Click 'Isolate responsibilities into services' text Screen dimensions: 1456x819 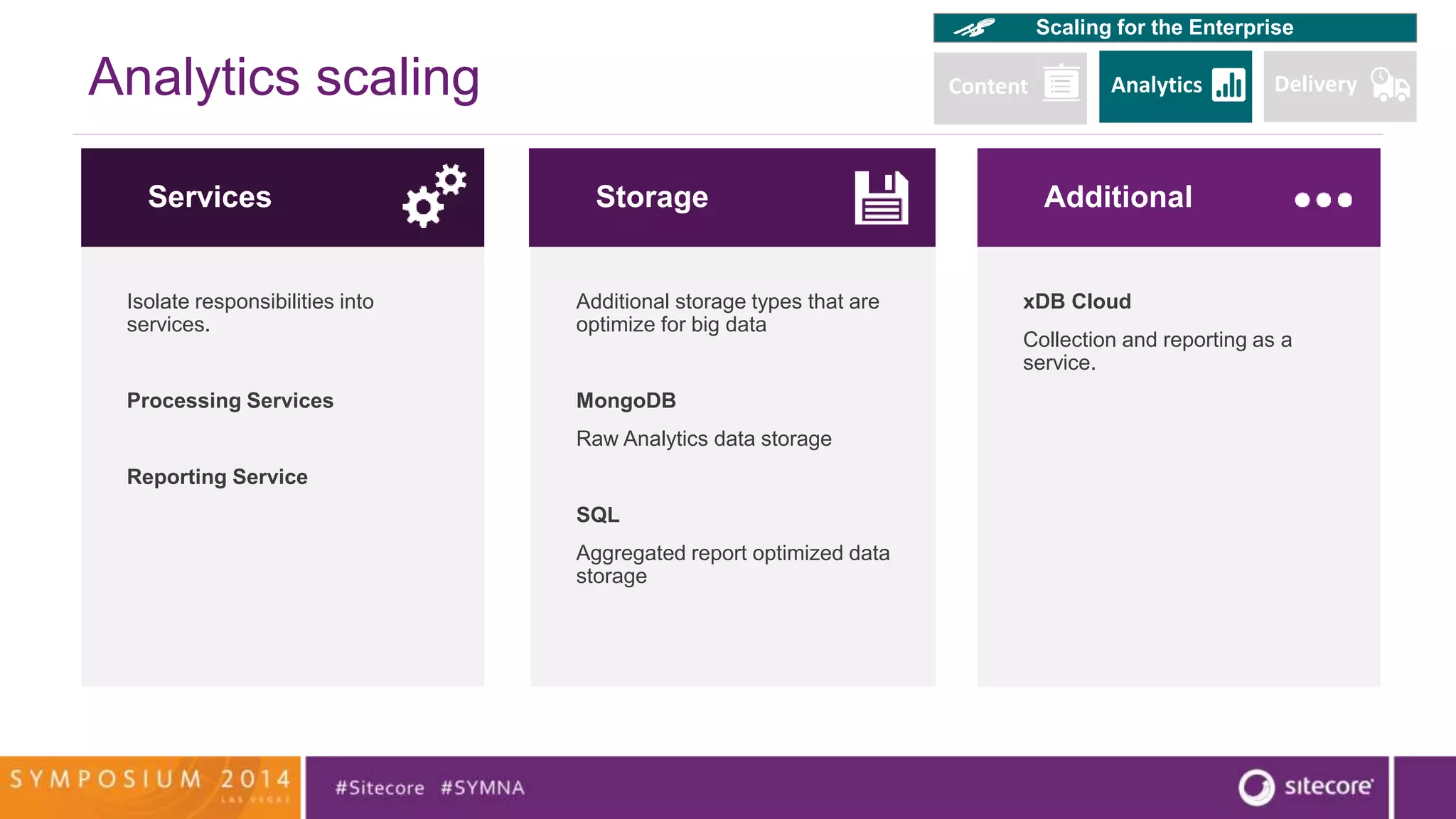(250, 313)
